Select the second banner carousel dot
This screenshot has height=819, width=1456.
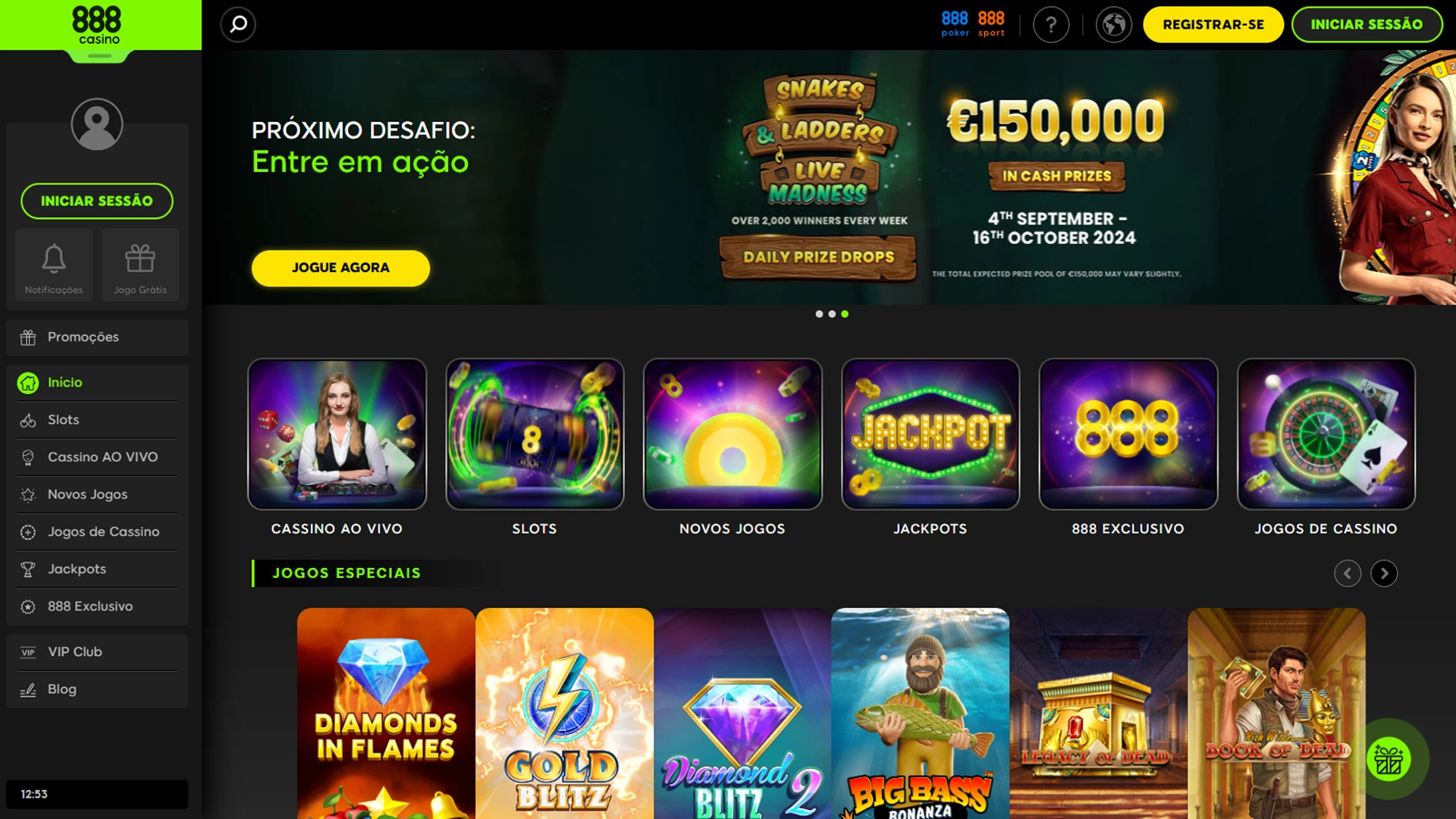coord(832,314)
